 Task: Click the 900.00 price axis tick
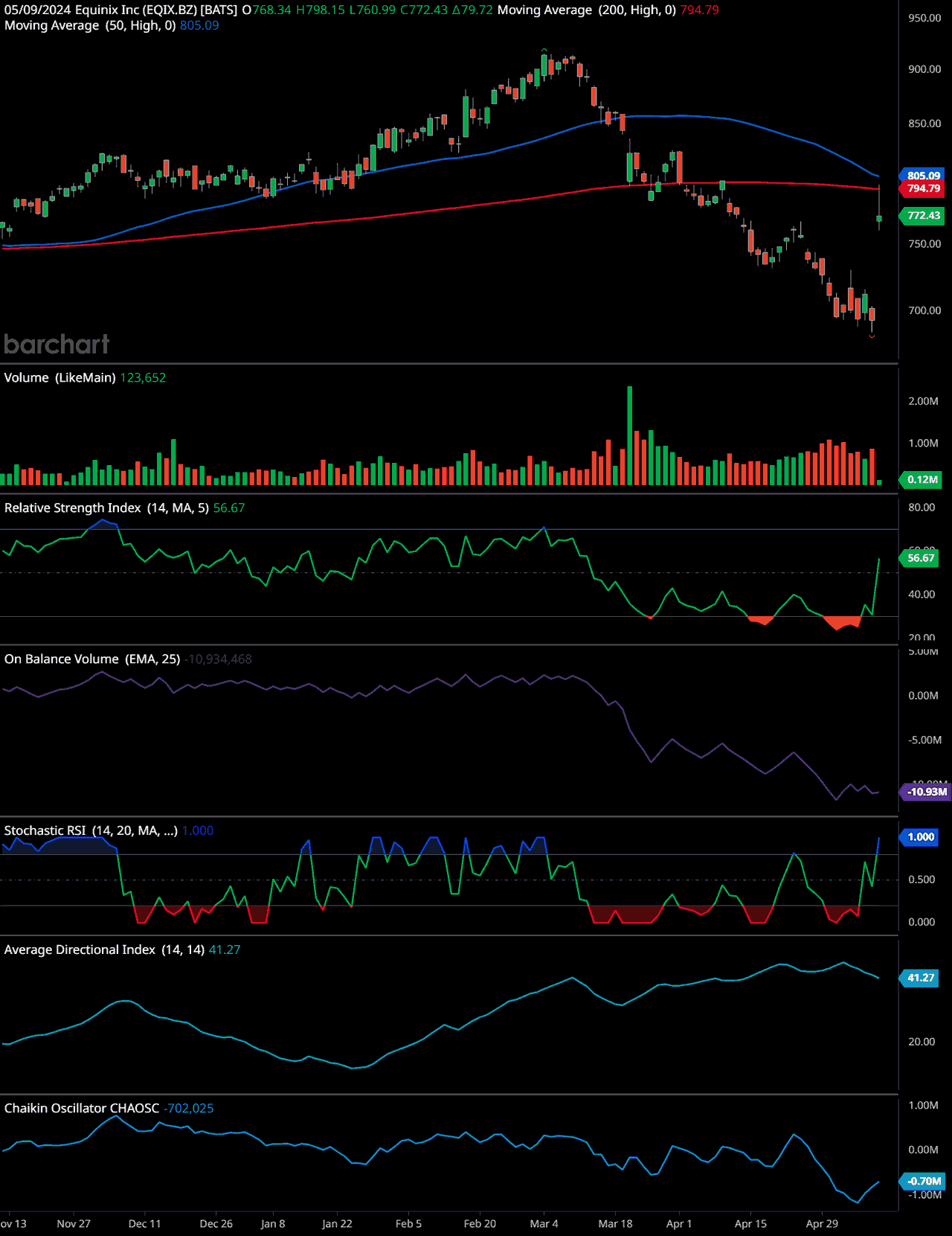924,69
